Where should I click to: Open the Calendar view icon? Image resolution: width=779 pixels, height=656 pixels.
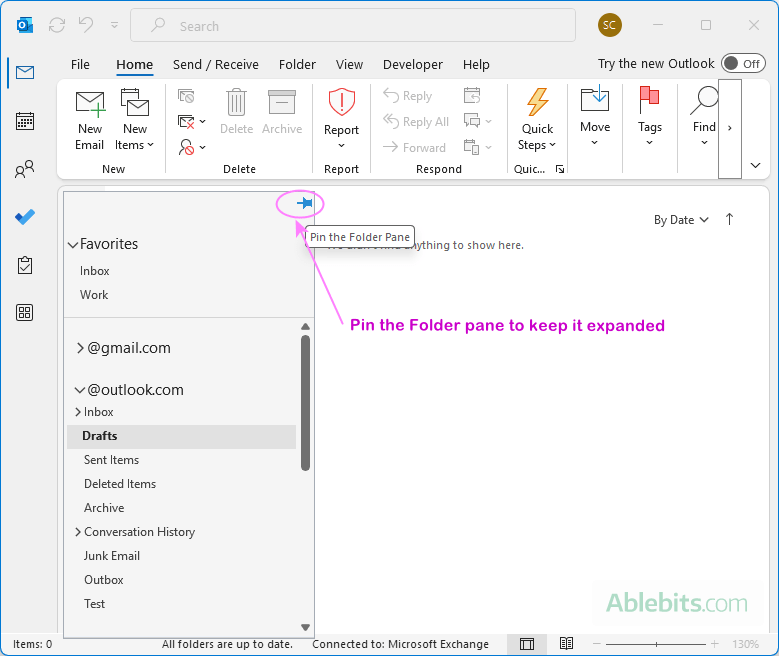click(x=25, y=121)
